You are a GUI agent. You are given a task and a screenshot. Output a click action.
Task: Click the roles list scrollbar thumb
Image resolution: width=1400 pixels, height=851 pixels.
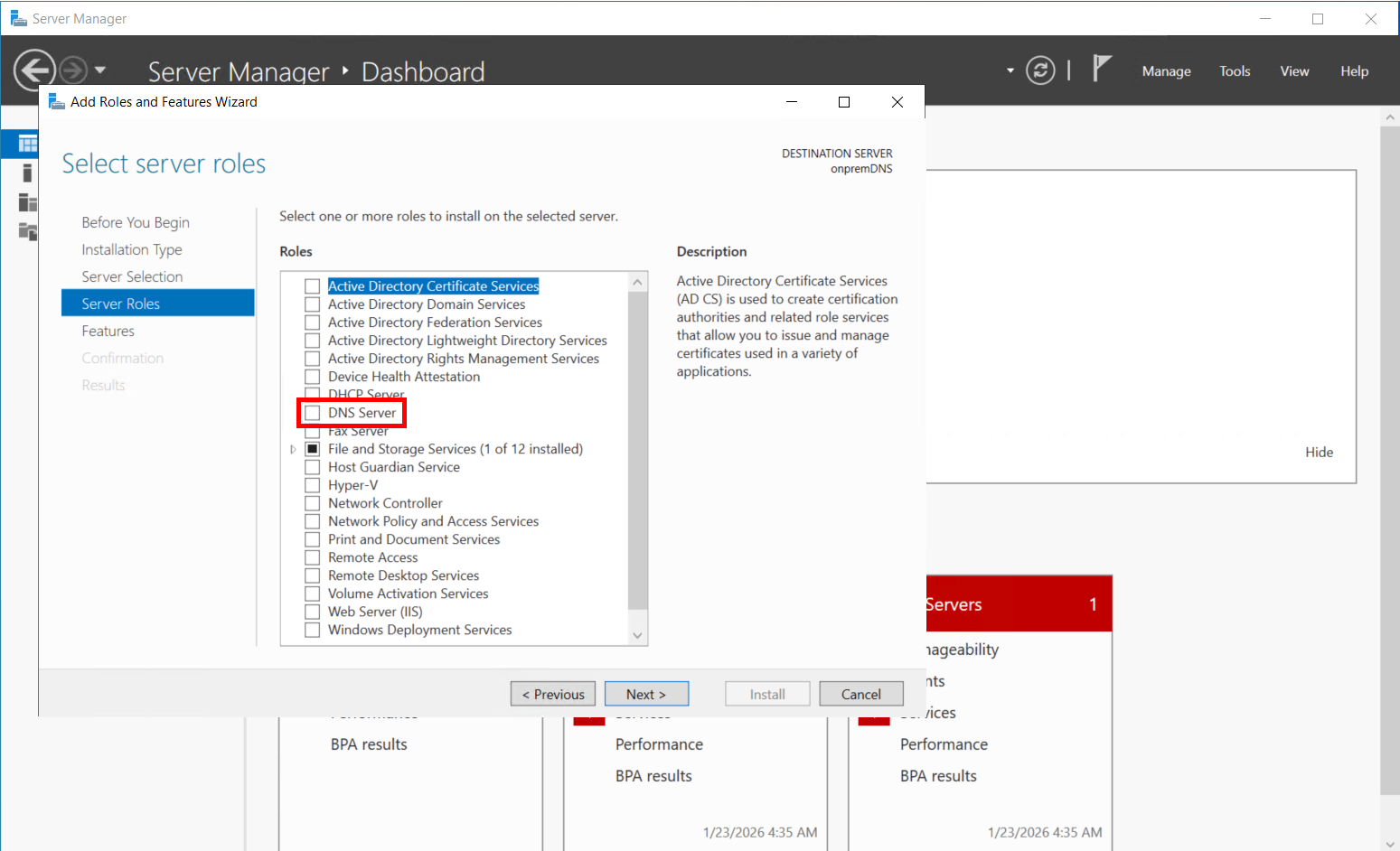638,450
